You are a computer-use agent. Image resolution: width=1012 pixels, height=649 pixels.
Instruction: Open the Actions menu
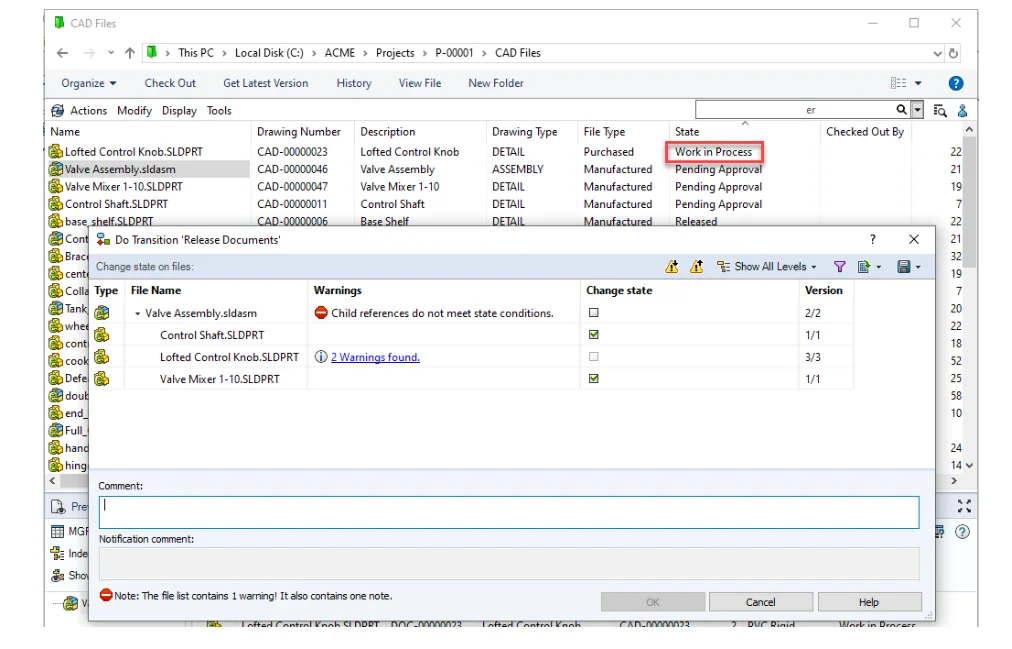coord(88,111)
